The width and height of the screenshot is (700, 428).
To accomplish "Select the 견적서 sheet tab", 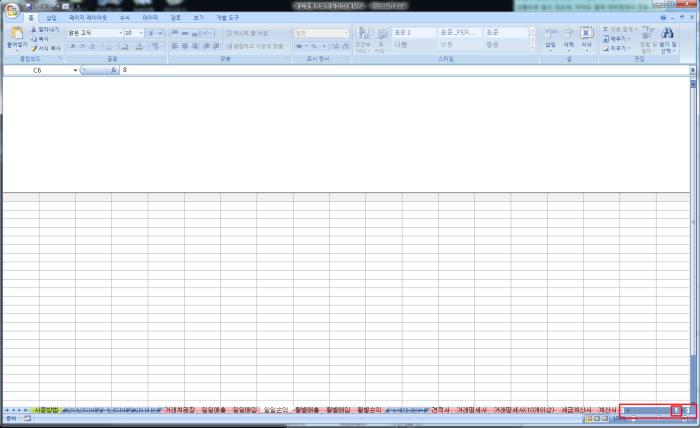I will 440,410.
